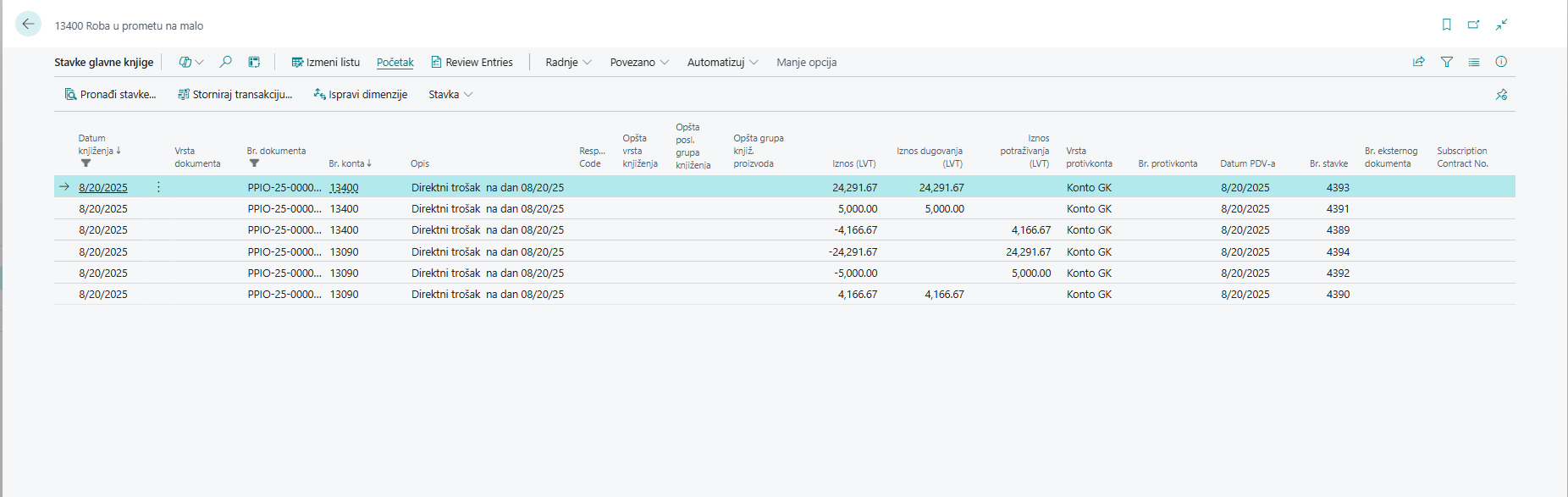Click Izmeni listu button

(326, 63)
